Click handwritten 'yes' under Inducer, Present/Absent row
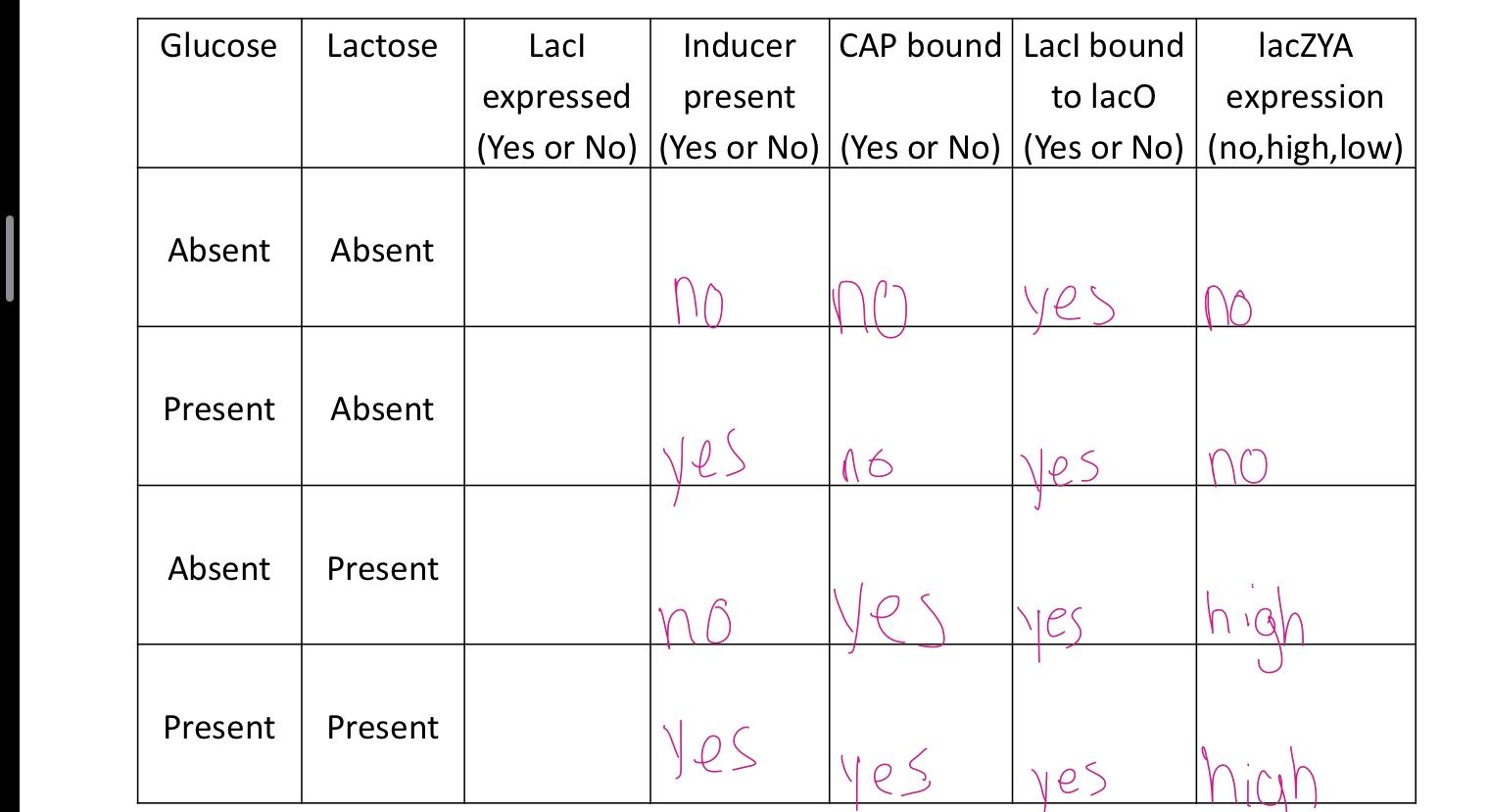 coord(703,463)
